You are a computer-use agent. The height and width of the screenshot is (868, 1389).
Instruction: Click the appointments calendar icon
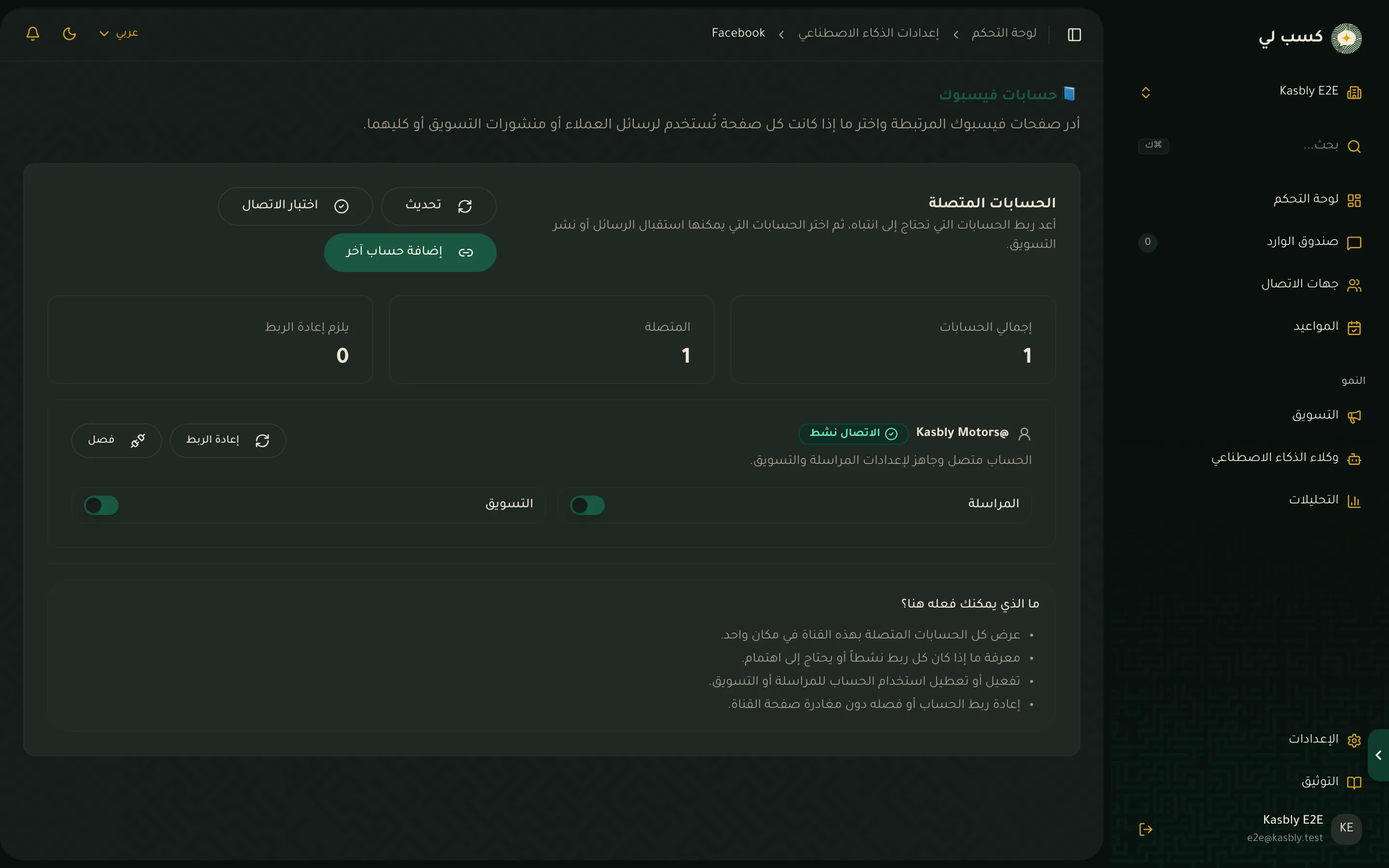[x=1354, y=328]
